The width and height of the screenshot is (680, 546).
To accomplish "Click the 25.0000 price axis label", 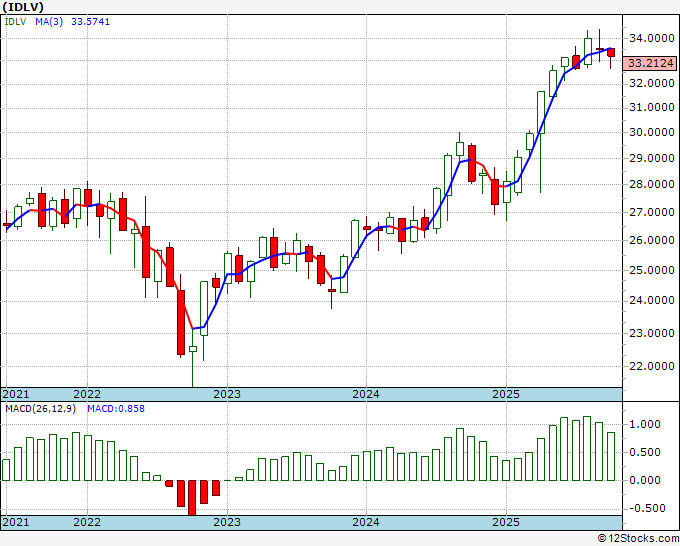I will (x=651, y=270).
